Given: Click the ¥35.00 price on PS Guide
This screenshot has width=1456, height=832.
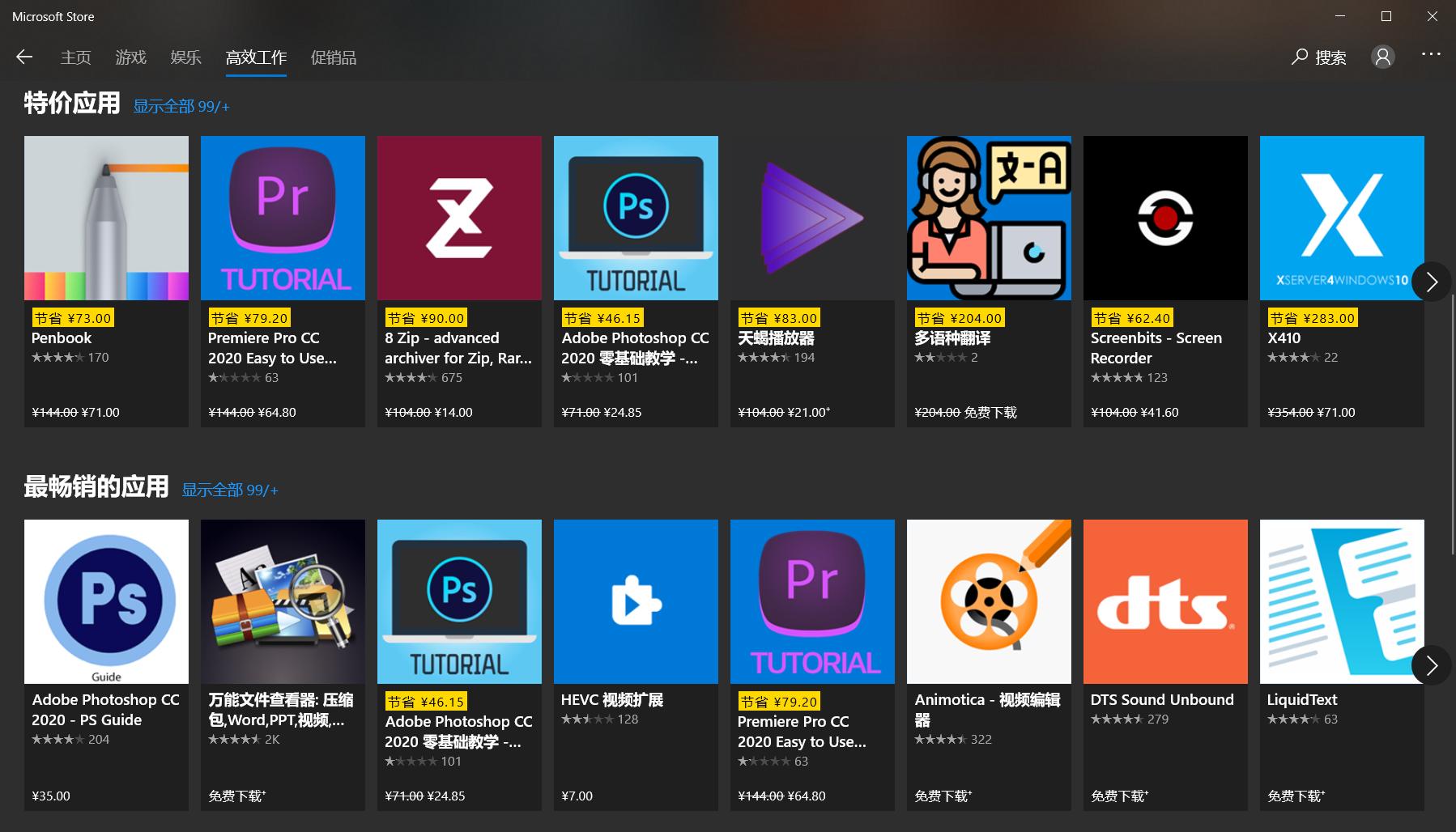Looking at the screenshot, I should click(51, 796).
